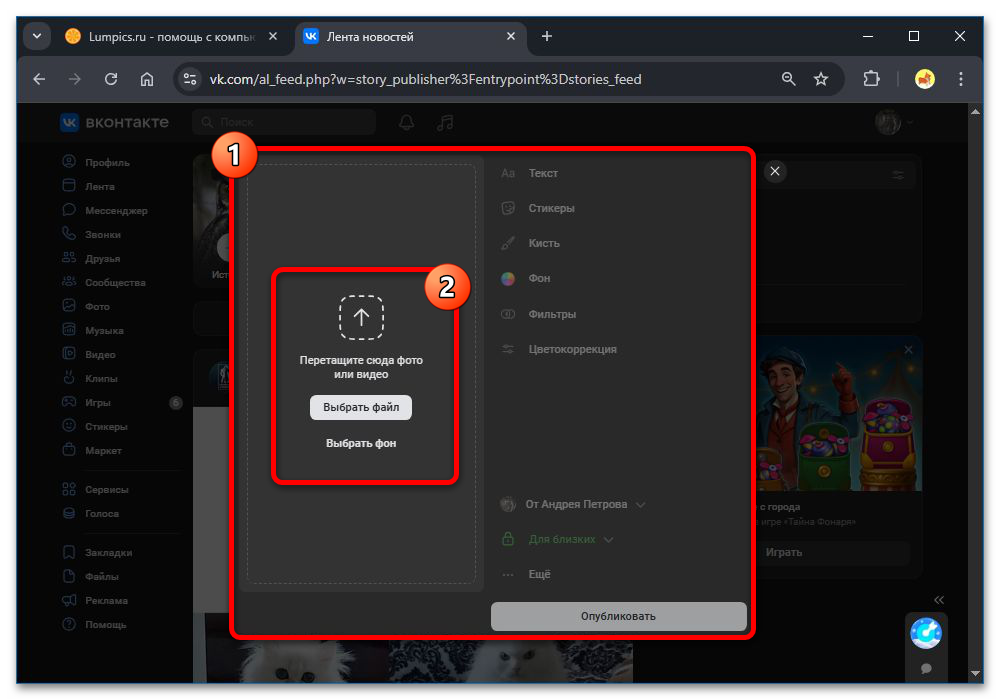
Task: Close the story editor with X button
Action: pyautogui.click(x=775, y=172)
